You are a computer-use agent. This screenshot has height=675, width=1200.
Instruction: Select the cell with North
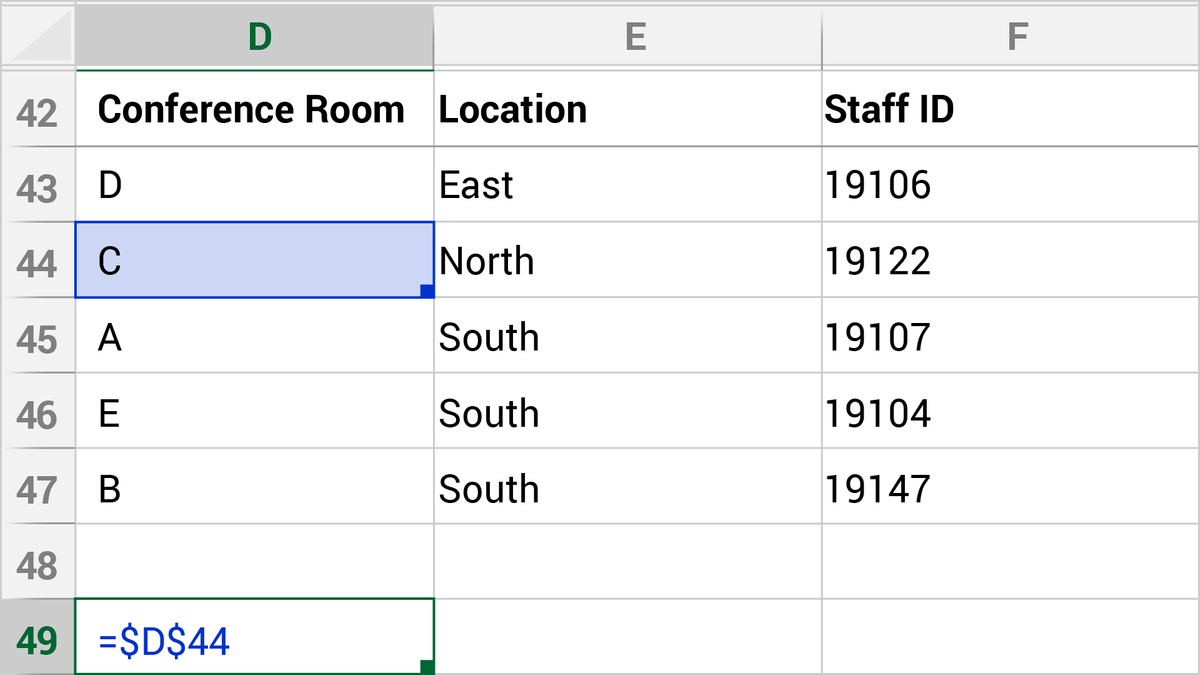pos(628,262)
